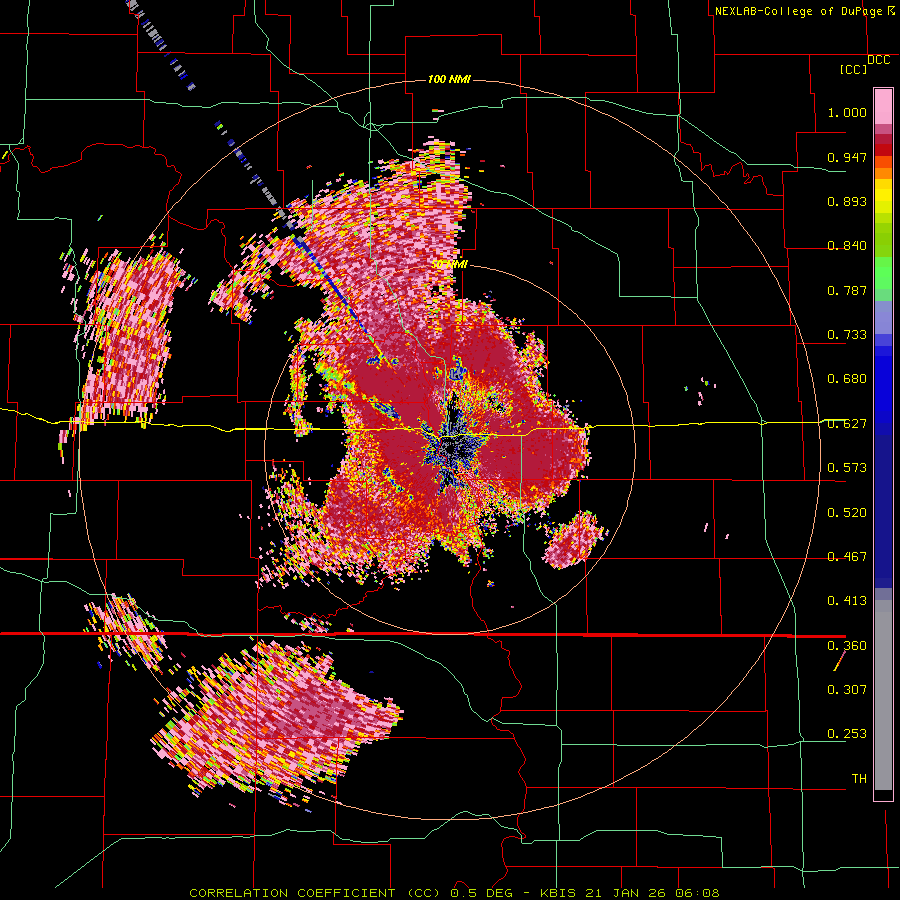
Task: Click the 06:08 timestamp
Action: [697, 893]
